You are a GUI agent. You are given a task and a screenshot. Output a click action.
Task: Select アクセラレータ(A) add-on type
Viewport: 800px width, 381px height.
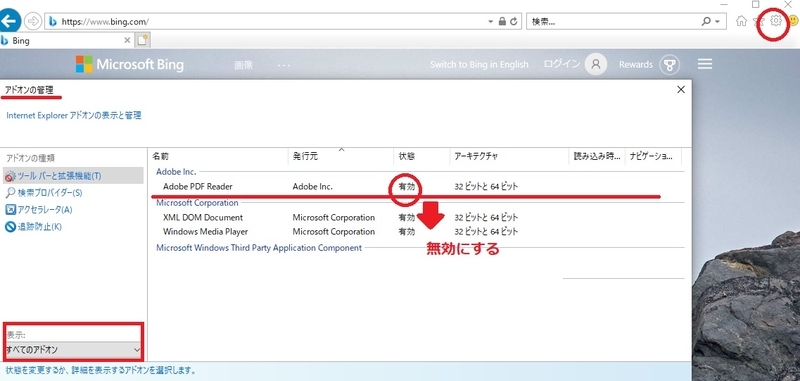pos(39,210)
